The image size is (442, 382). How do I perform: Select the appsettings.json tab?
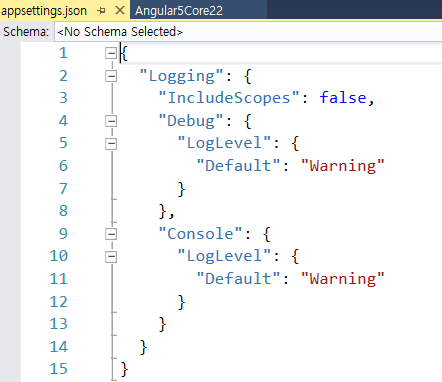tap(44, 11)
